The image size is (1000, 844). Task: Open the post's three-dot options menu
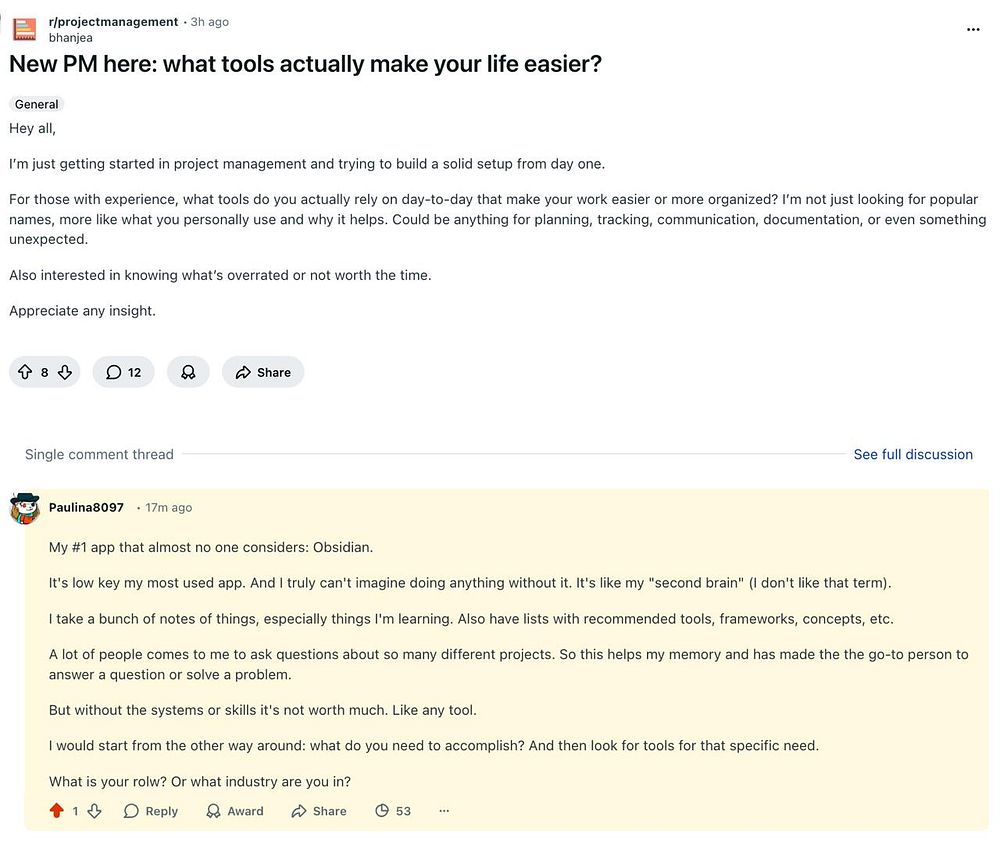click(x=973, y=30)
